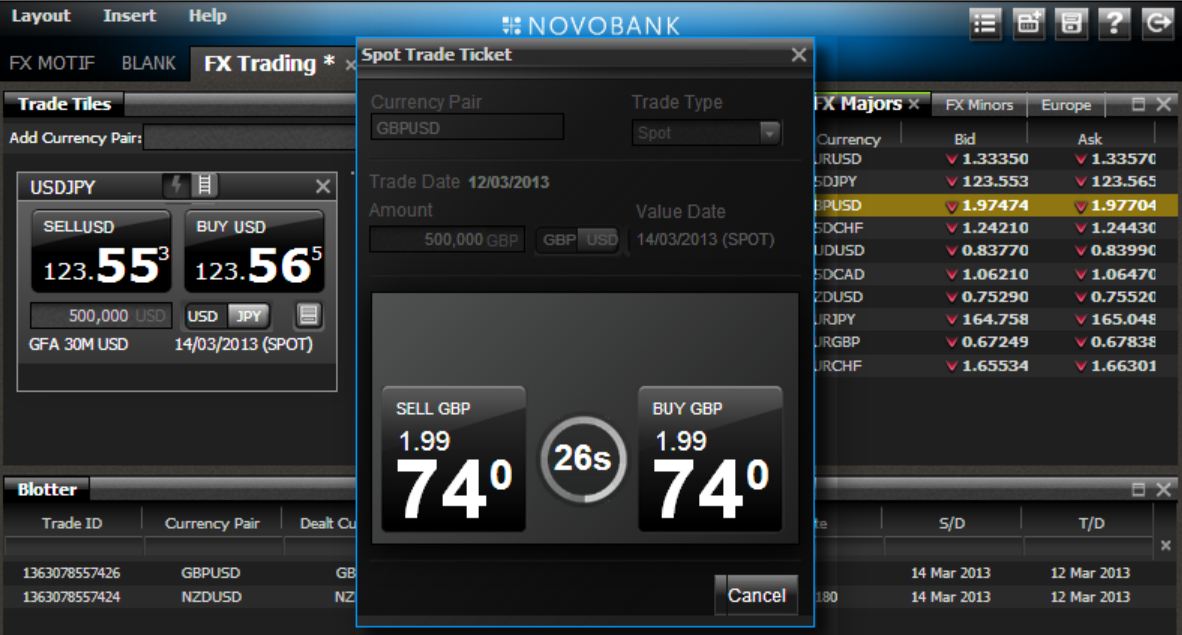This screenshot has height=635, width=1182.
Task: Click Cancel in the Spot Trade Ticket
Action: 756,595
